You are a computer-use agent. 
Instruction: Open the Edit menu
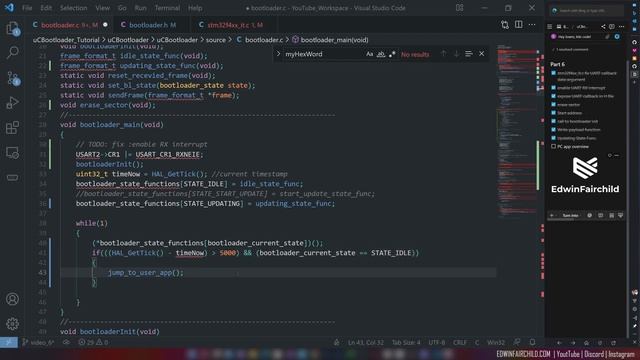[x=46, y=8]
